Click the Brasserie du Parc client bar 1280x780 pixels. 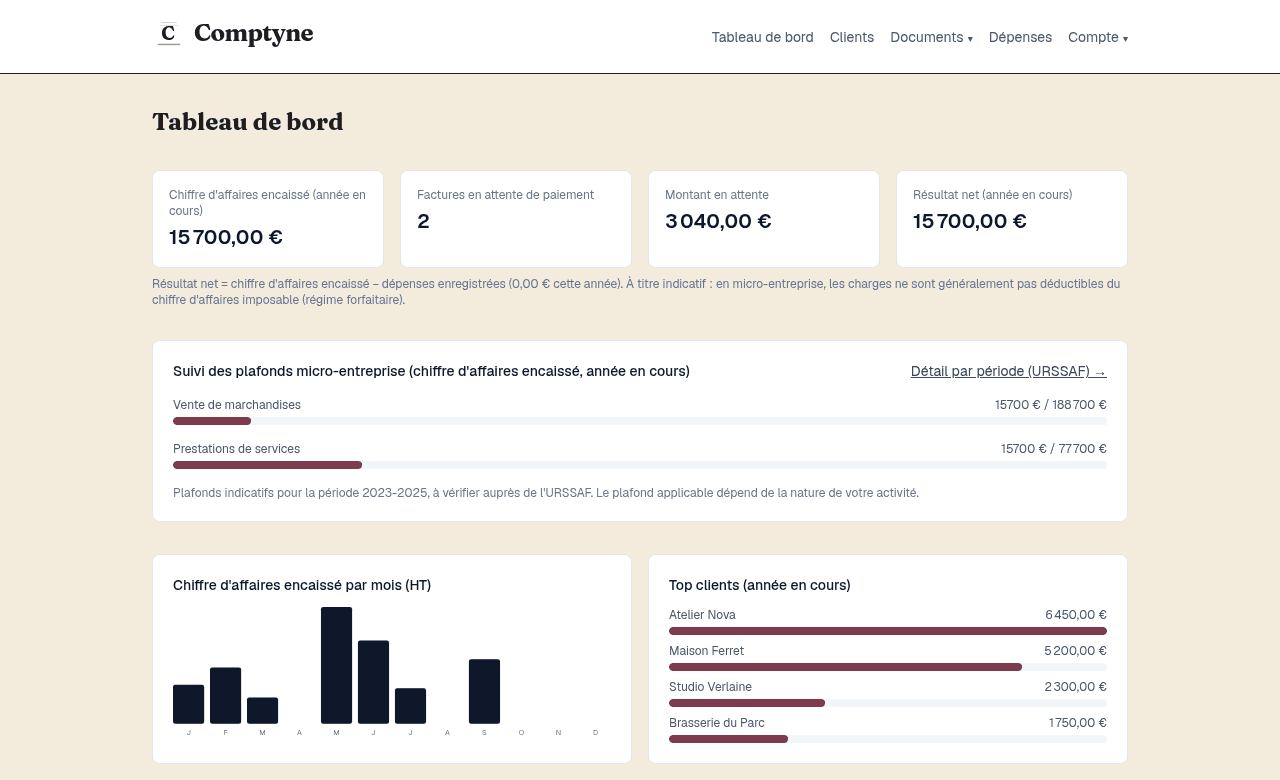click(888, 739)
